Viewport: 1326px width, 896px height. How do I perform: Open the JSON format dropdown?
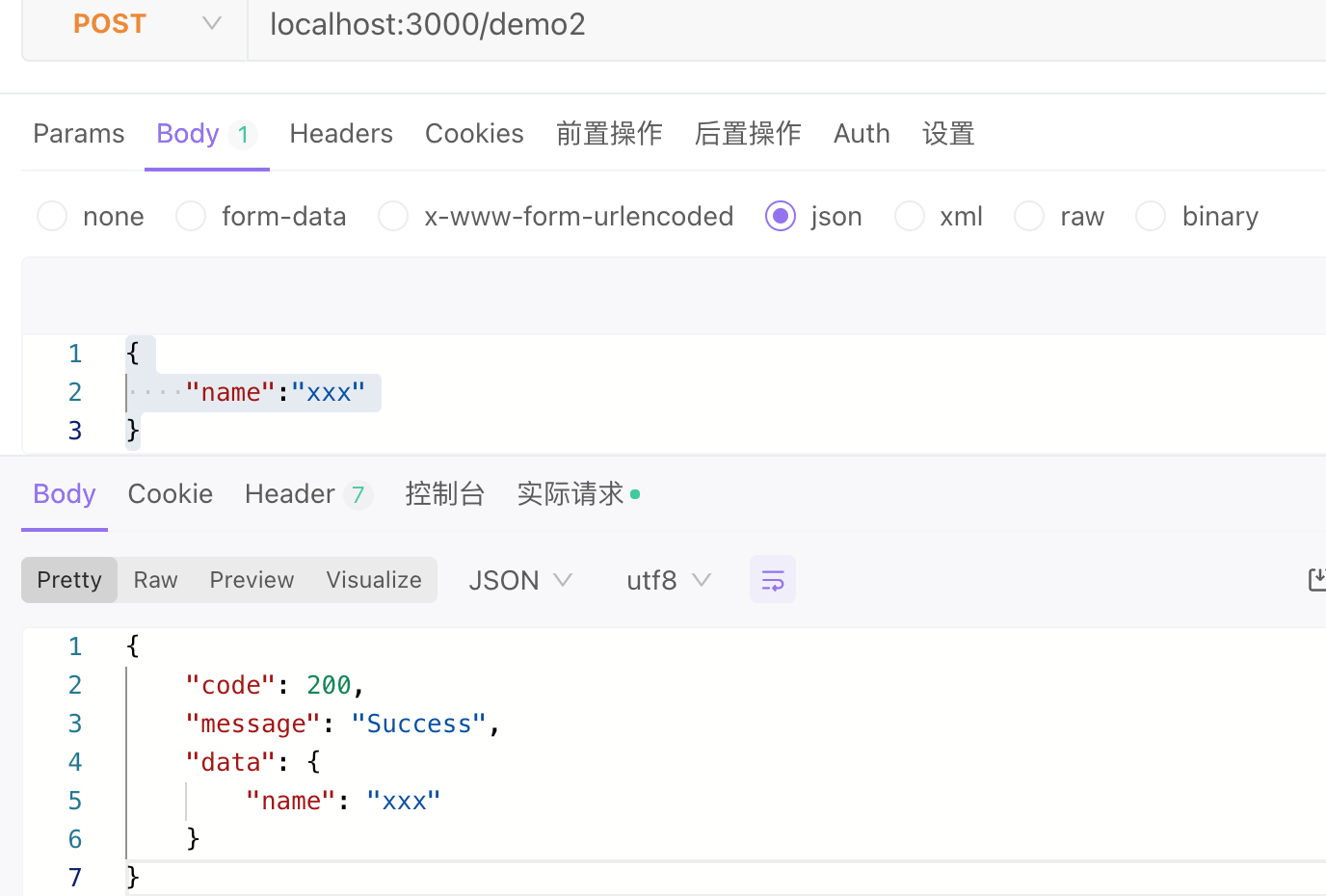point(520,580)
